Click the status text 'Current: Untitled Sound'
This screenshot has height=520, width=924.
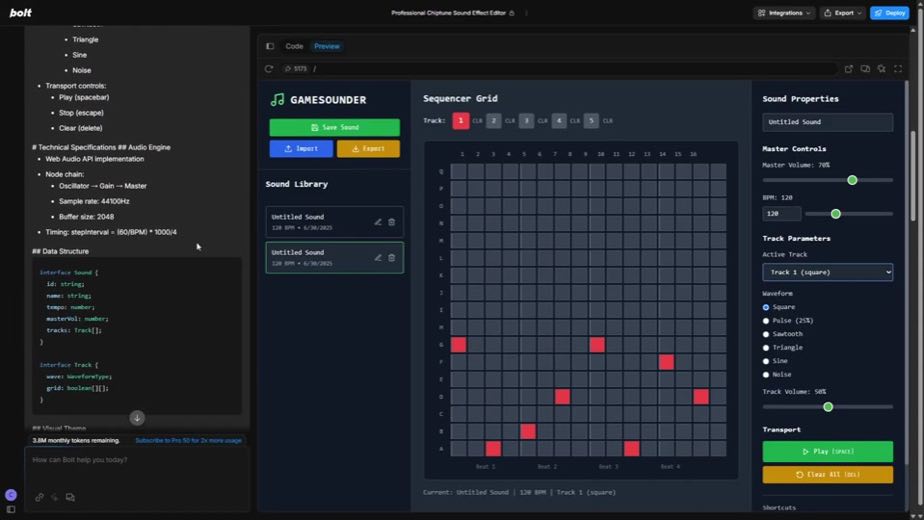tap(466, 492)
